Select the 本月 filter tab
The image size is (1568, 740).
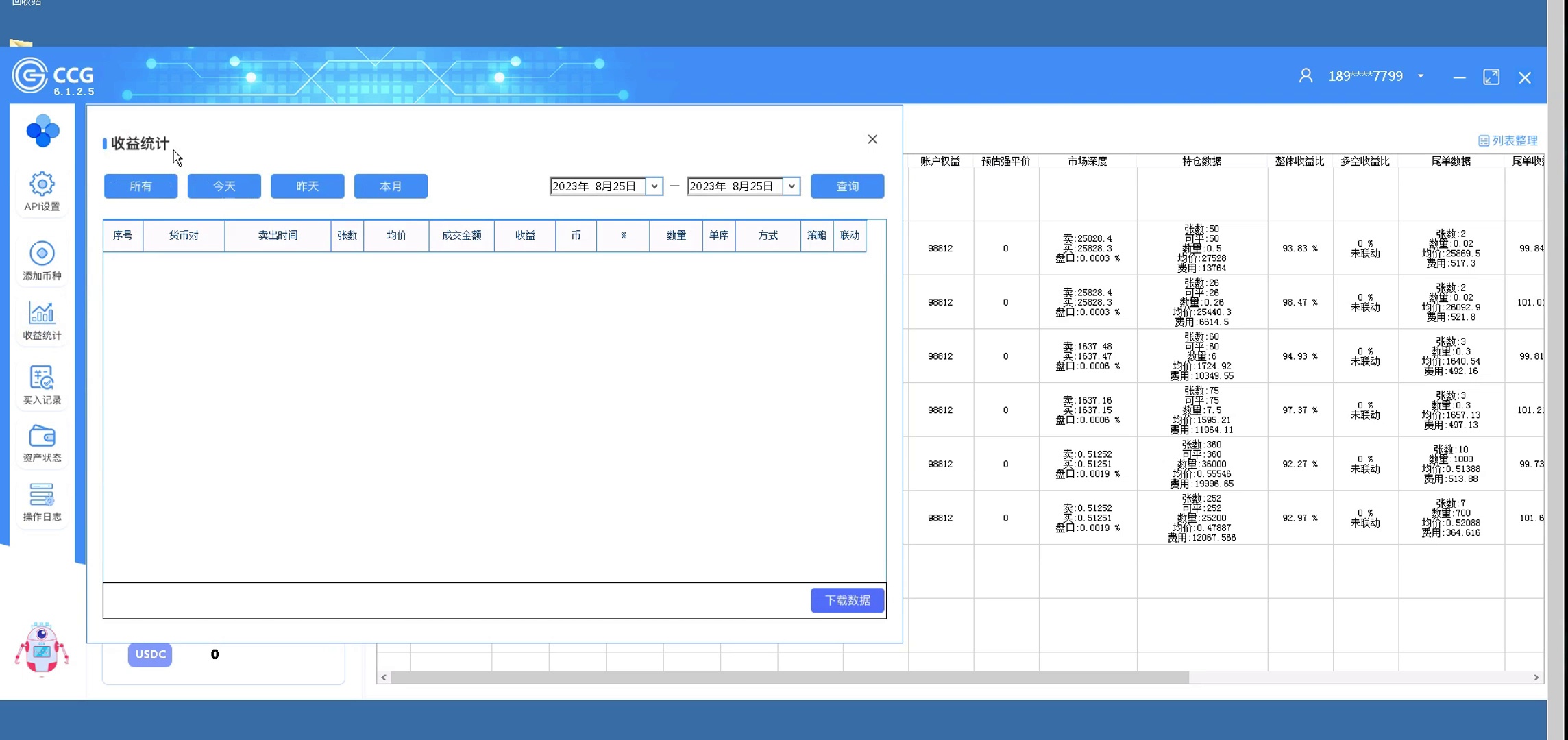pyautogui.click(x=391, y=186)
